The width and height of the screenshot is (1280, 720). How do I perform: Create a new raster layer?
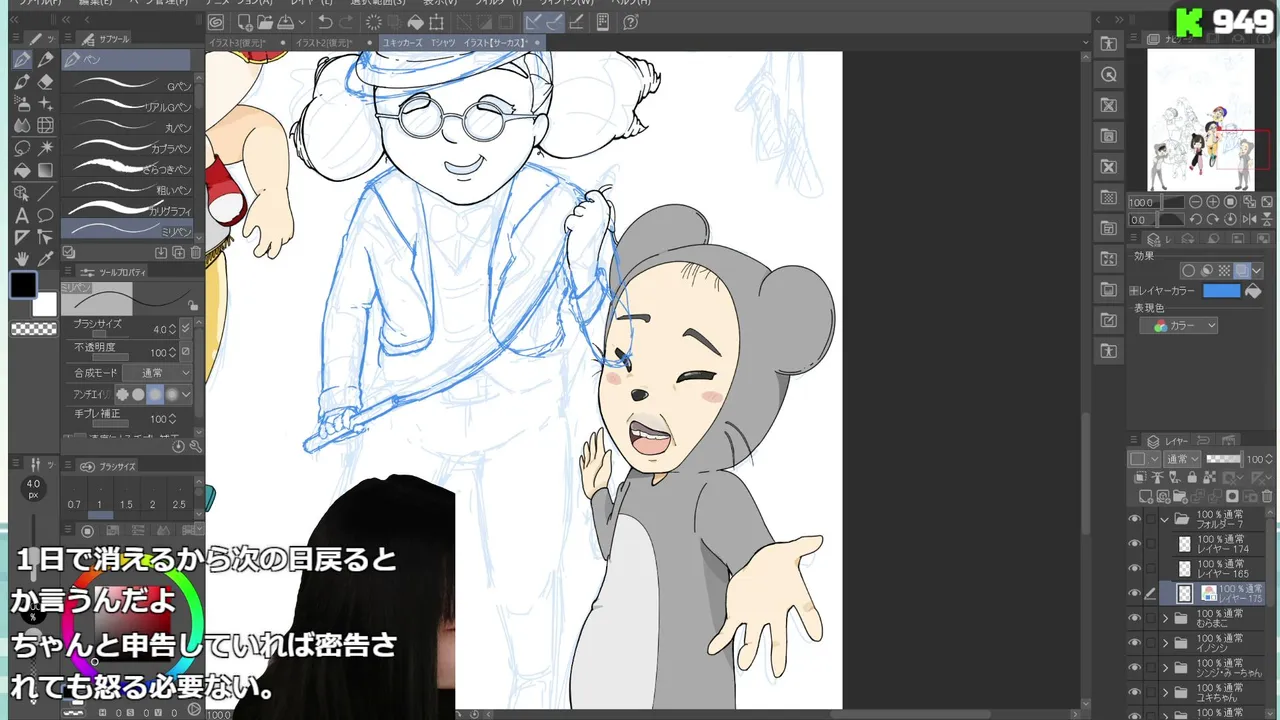click(x=1145, y=496)
